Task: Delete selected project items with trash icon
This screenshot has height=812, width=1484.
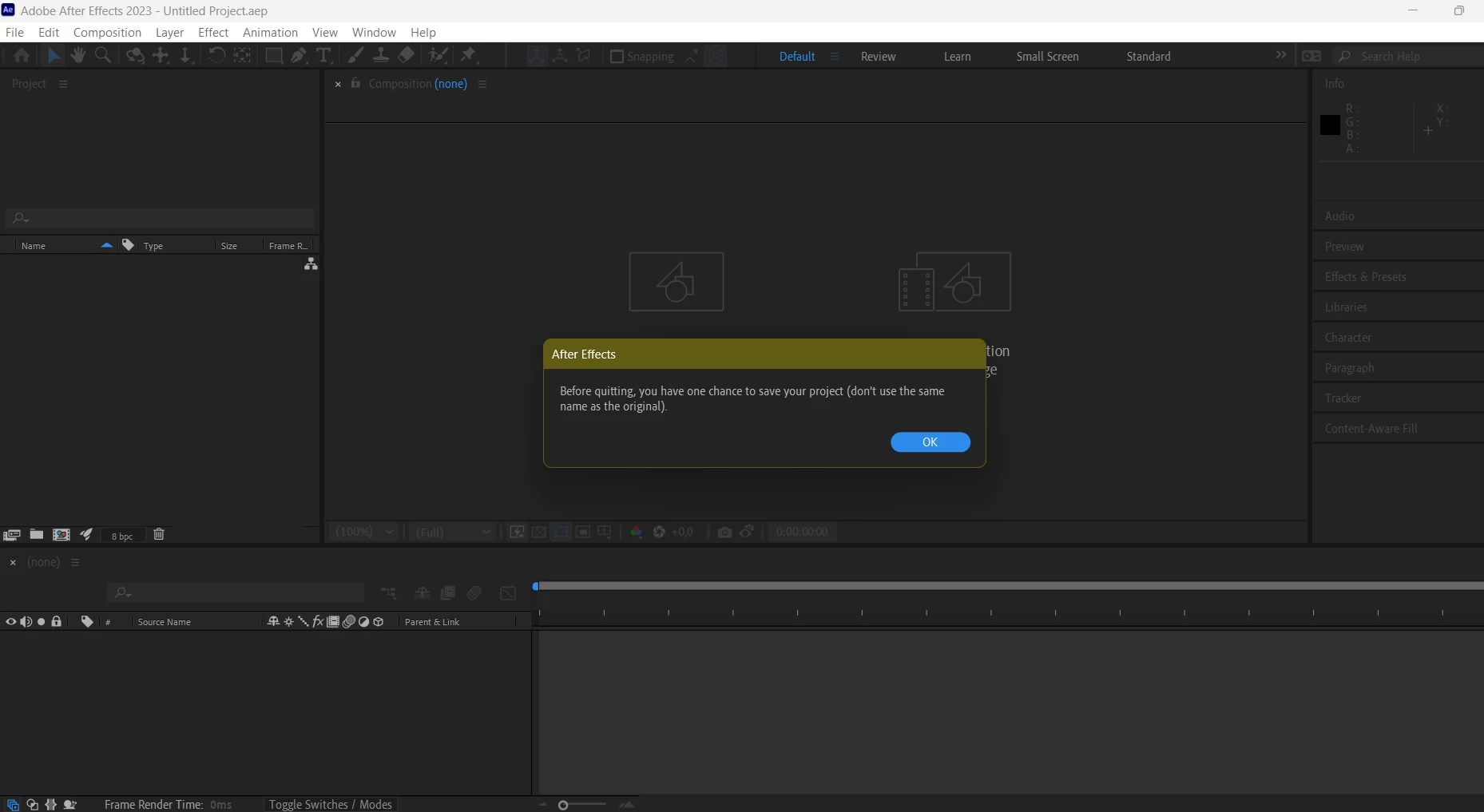Action: (x=159, y=534)
